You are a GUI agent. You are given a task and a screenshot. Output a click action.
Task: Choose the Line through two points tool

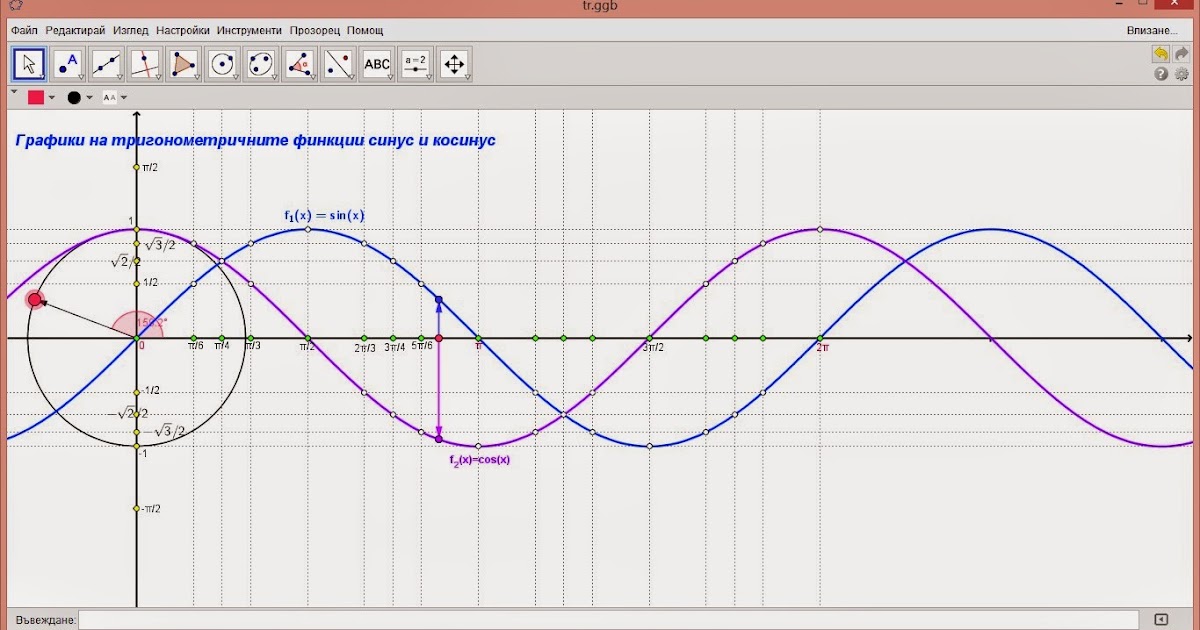[x=107, y=64]
